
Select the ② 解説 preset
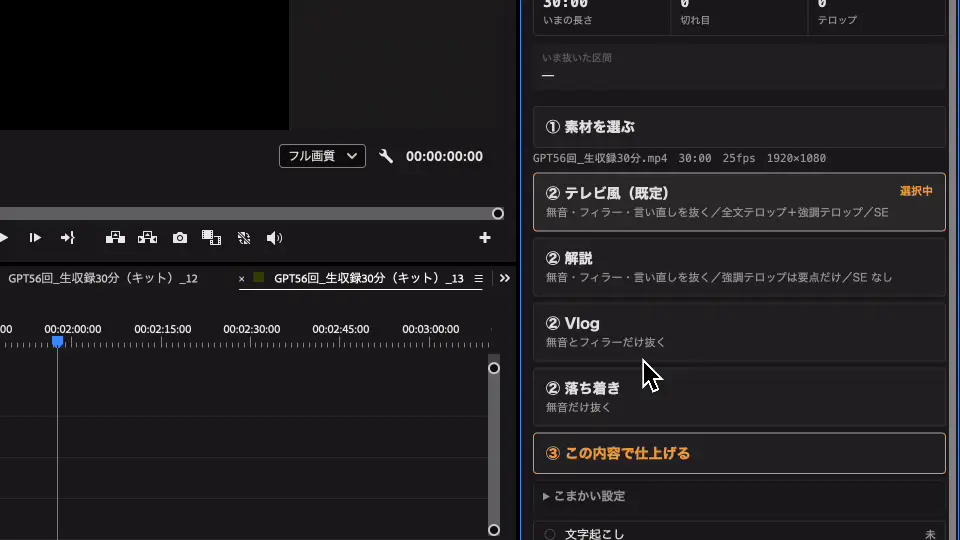tap(740, 267)
